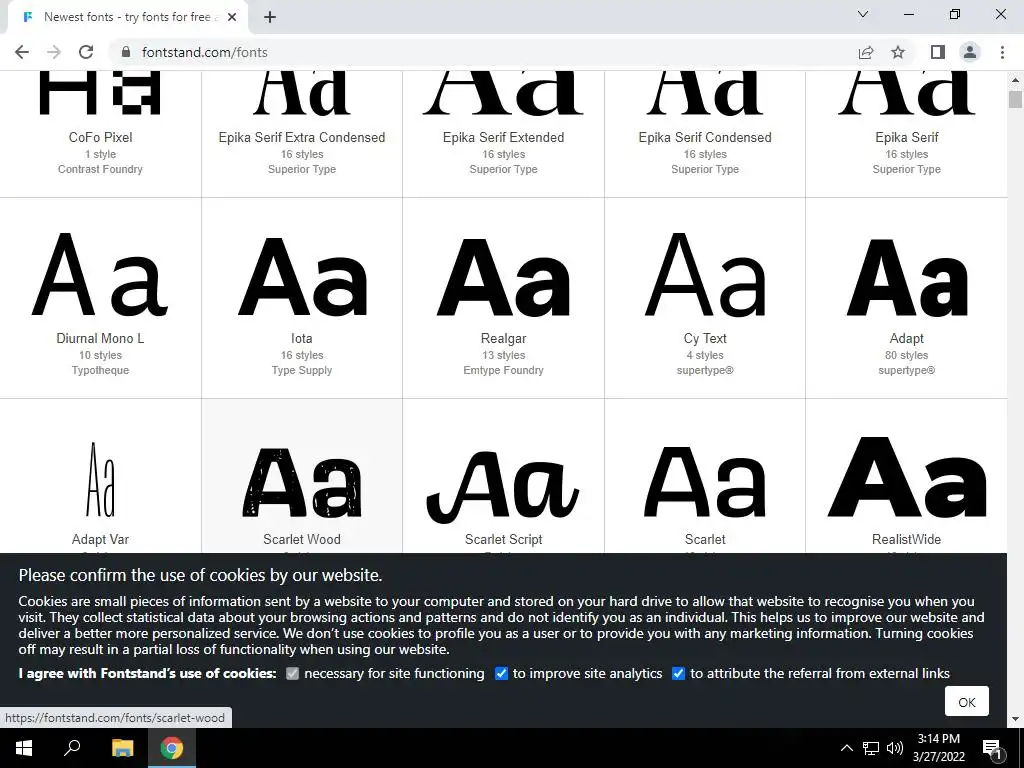Open the browser side panel

[x=938, y=52]
